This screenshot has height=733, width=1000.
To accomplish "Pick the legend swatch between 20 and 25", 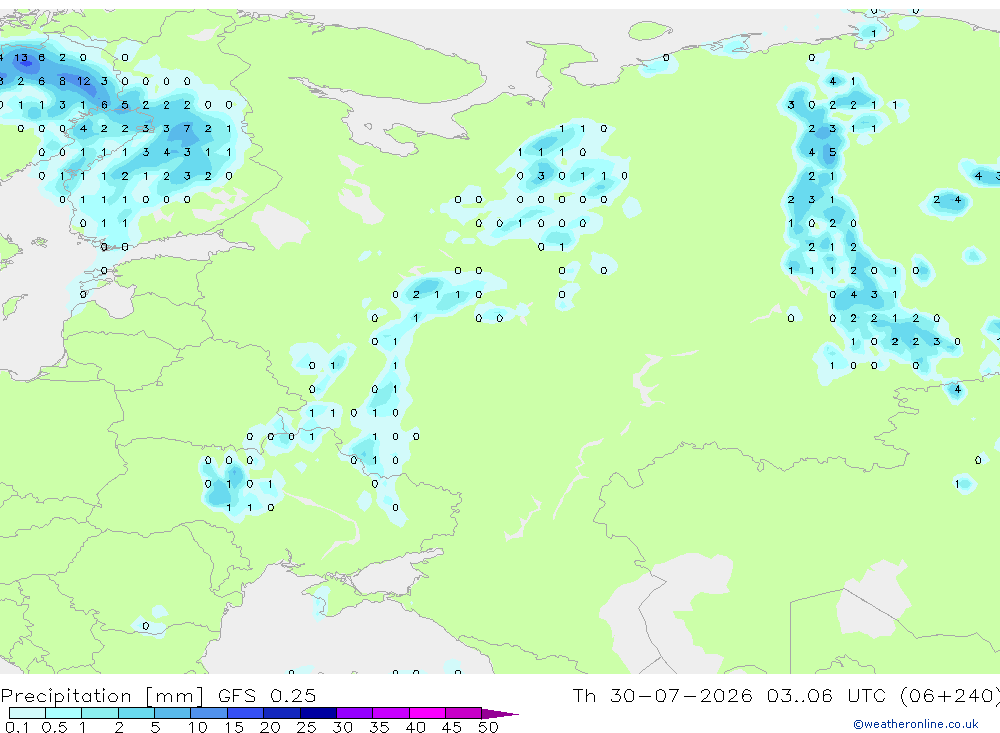I will coord(281,713).
